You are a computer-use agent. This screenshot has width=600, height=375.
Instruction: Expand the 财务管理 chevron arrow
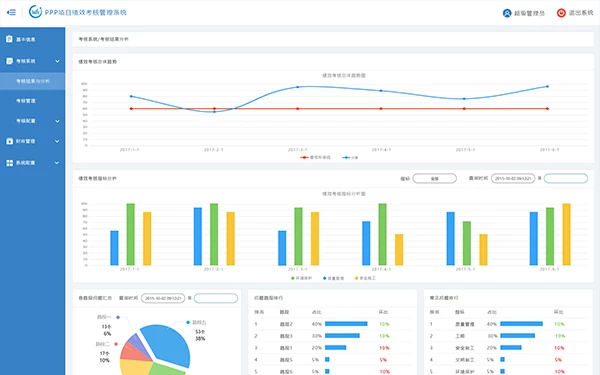57,141
